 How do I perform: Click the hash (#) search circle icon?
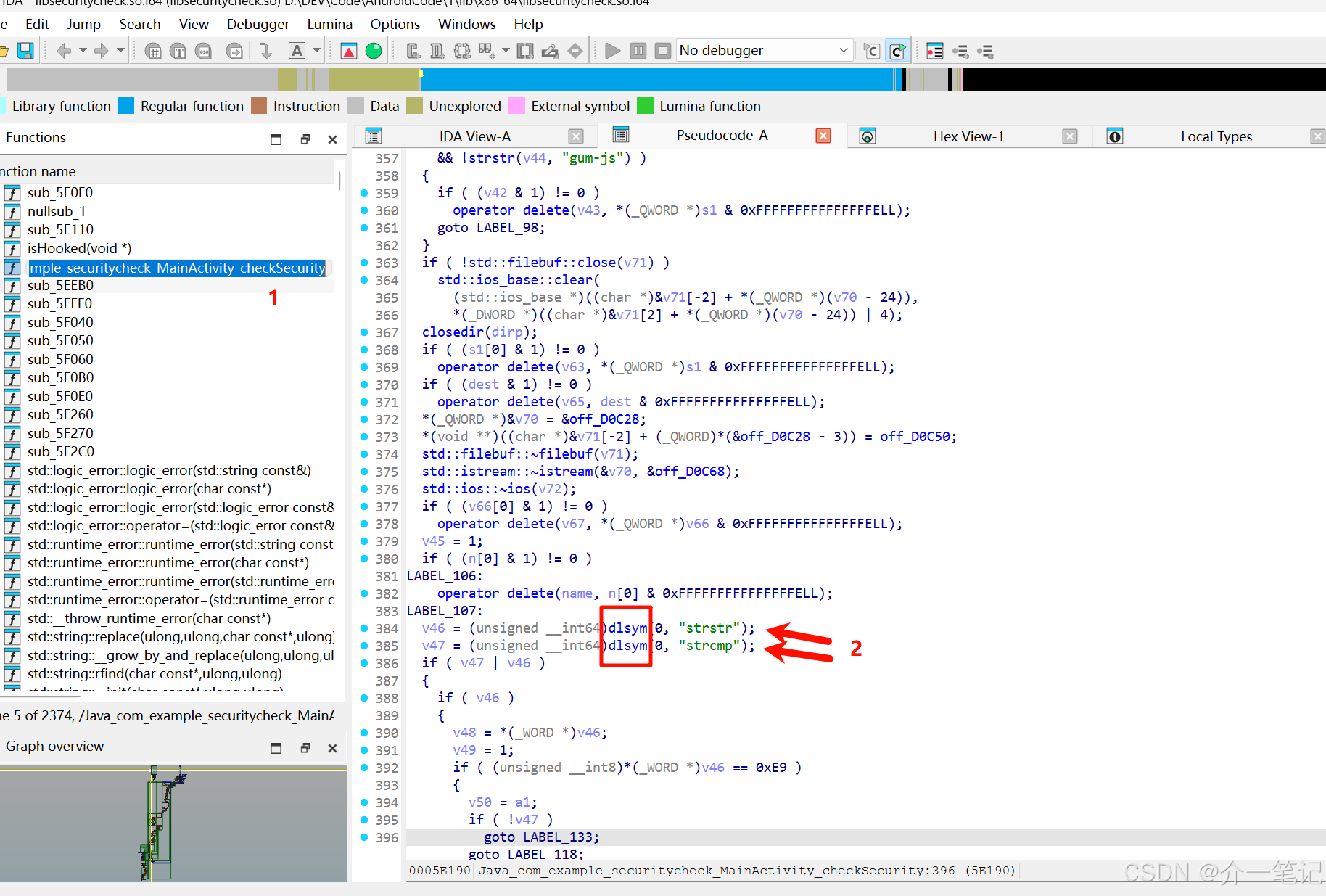click(153, 51)
